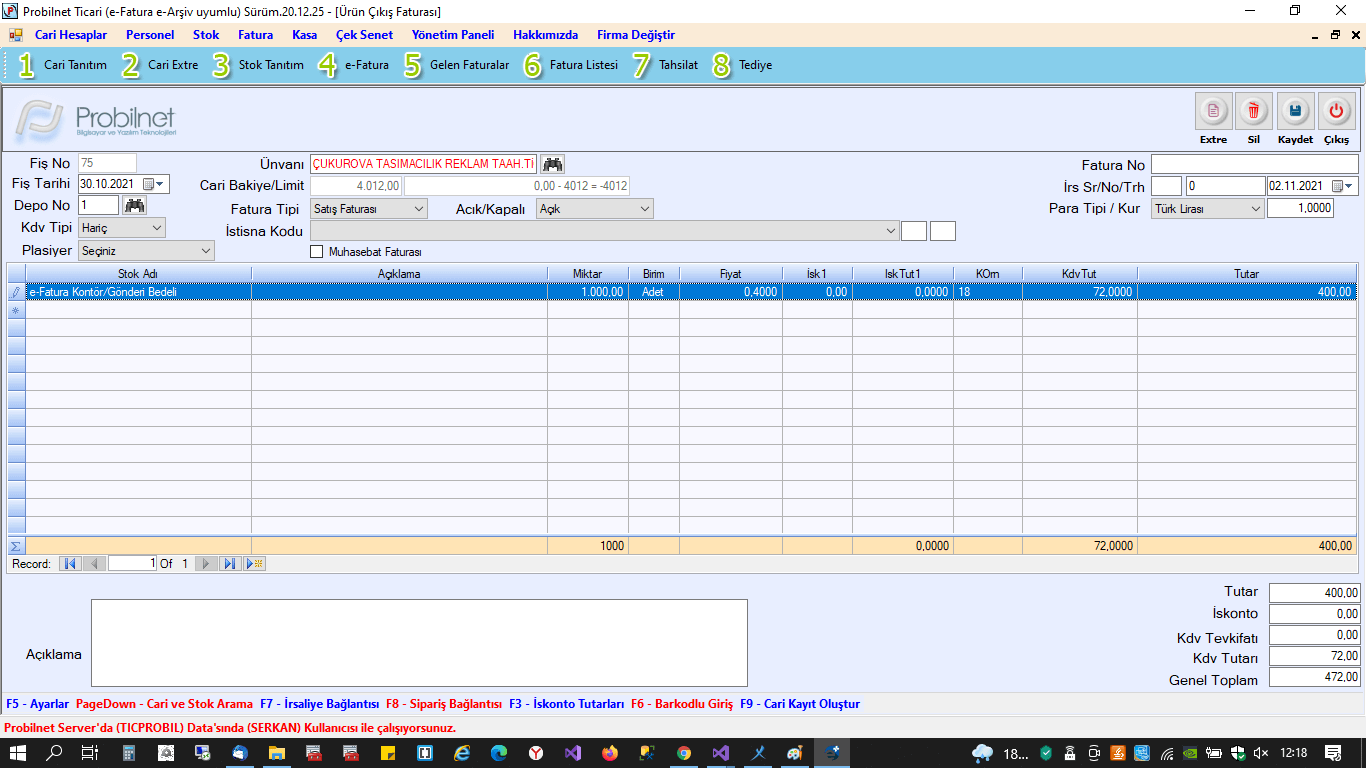
Task: Click binoculars icon beside Depo No
Action: click(135, 206)
